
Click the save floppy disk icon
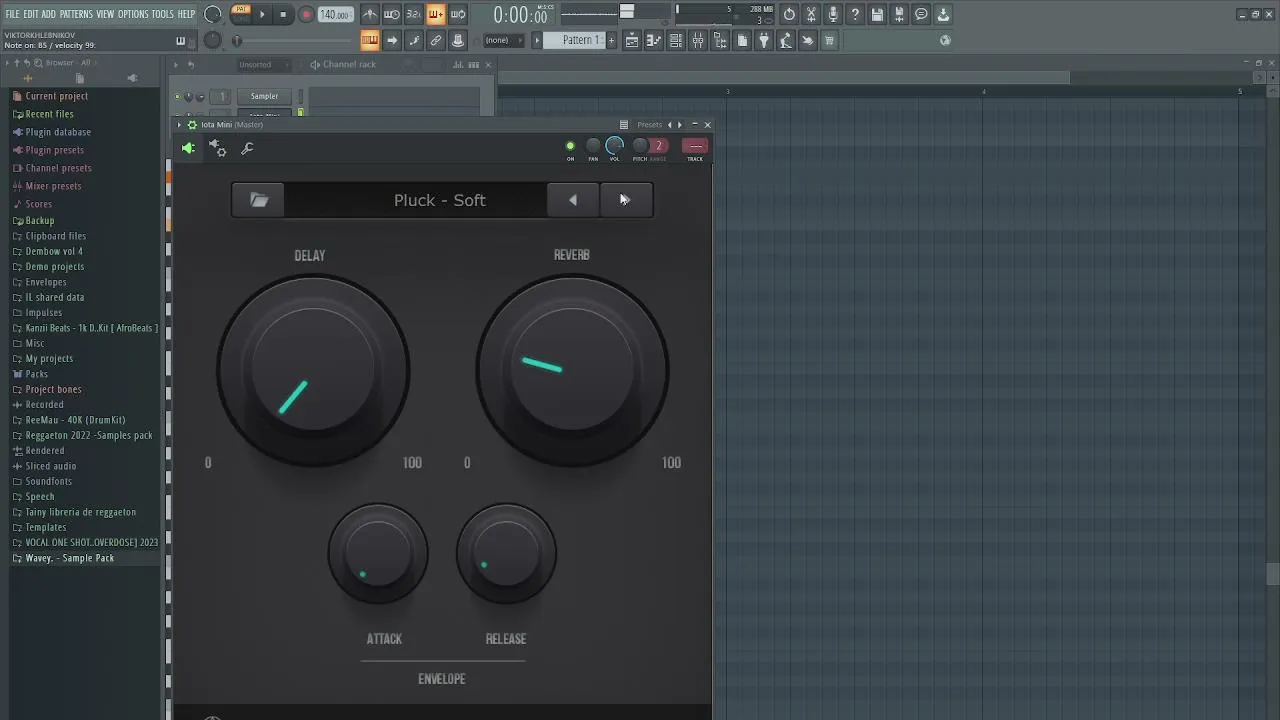point(877,14)
